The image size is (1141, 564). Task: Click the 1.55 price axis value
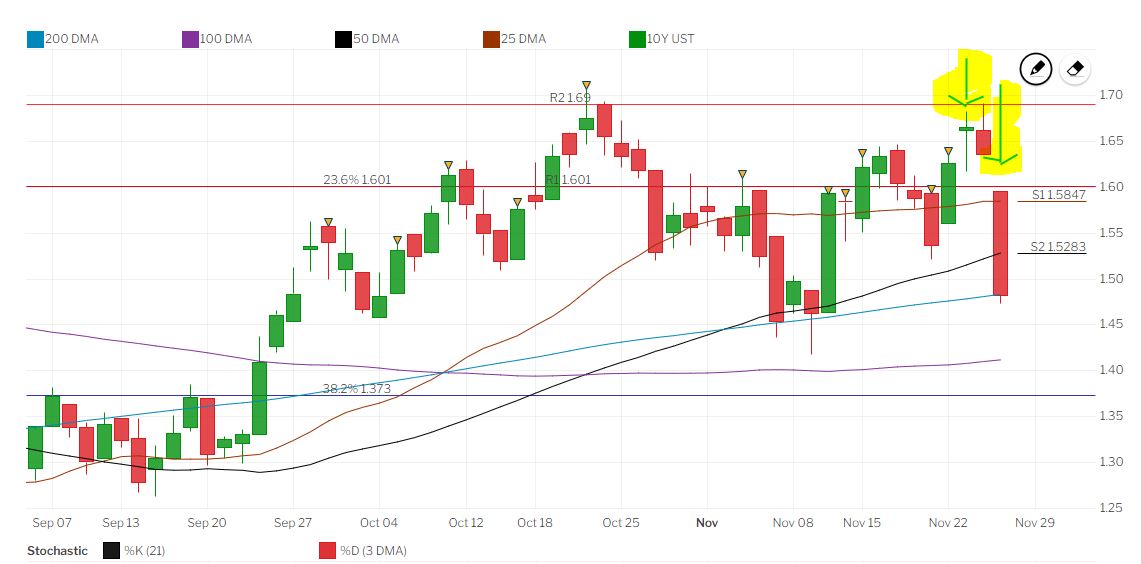(x=1110, y=233)
